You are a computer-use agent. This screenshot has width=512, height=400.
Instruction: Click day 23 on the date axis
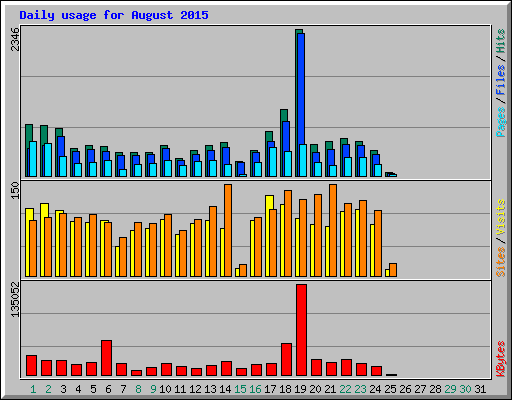coord(360,389)
